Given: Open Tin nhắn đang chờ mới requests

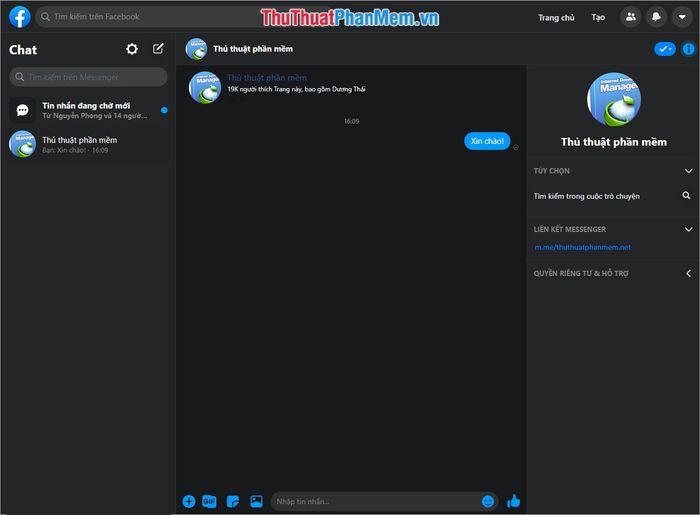Looking at the screenshot, I should (x=88, y=110).
